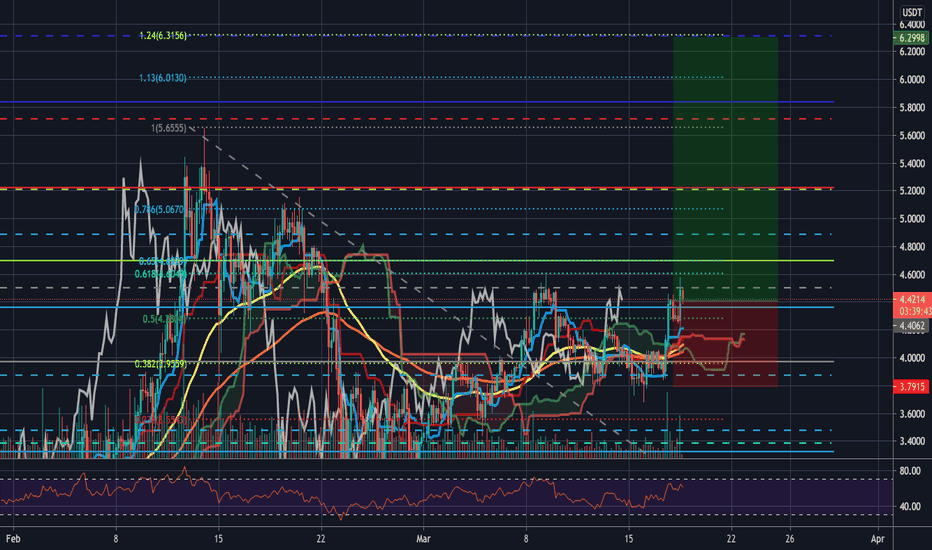
Task: Select the solid yellow-green horizontal line near 4.7000
Action: pyautogui.click(x=416, y=260)
